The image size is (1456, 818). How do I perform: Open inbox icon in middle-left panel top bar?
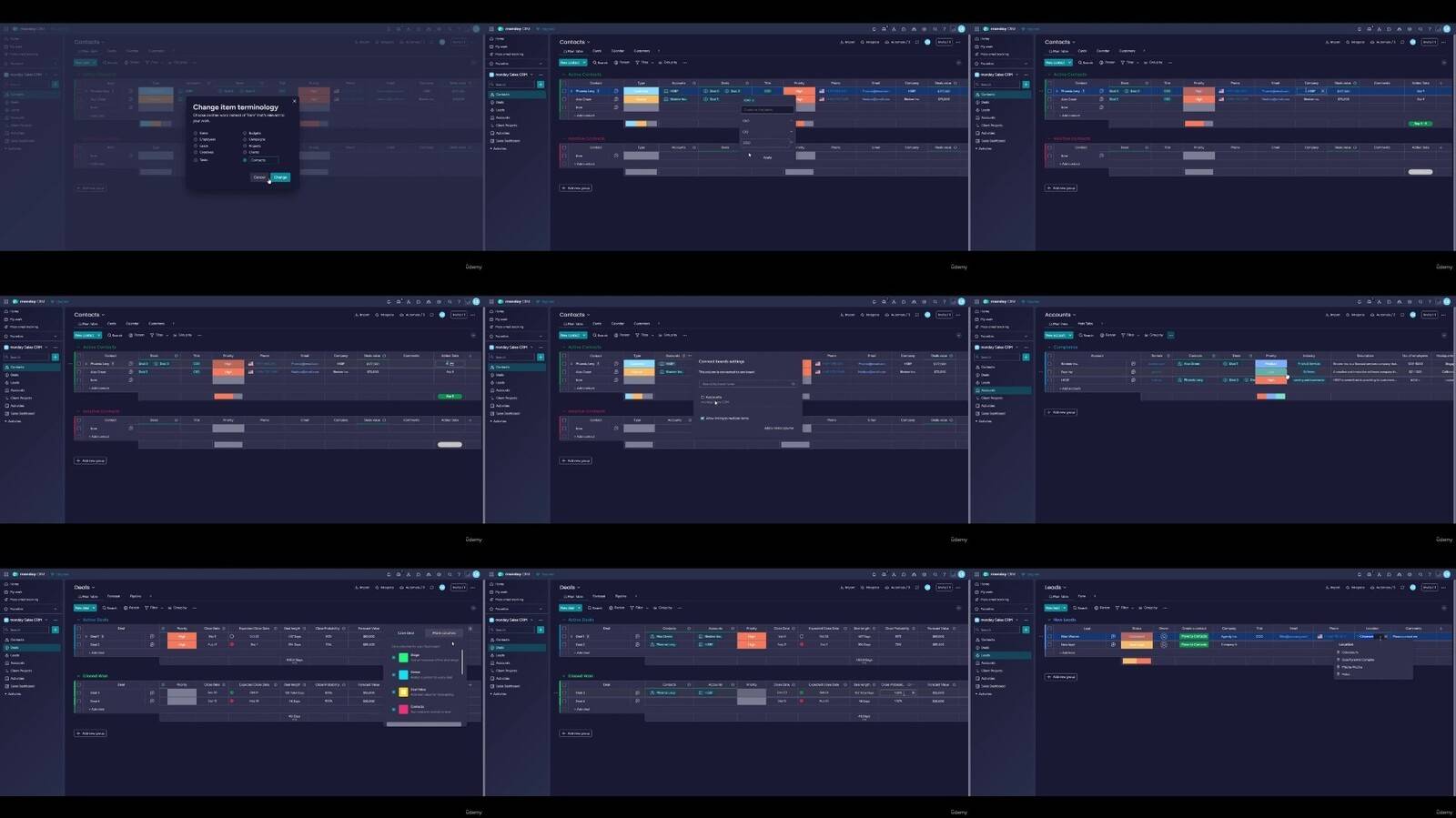click(399, 302)
